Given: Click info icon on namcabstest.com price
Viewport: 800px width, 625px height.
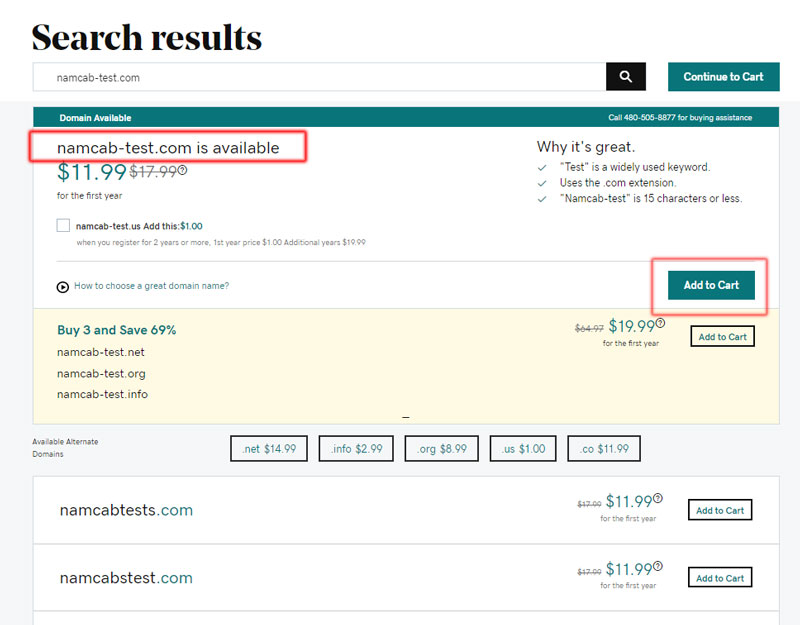Looking at the screenshot, I should click(658, 566).
